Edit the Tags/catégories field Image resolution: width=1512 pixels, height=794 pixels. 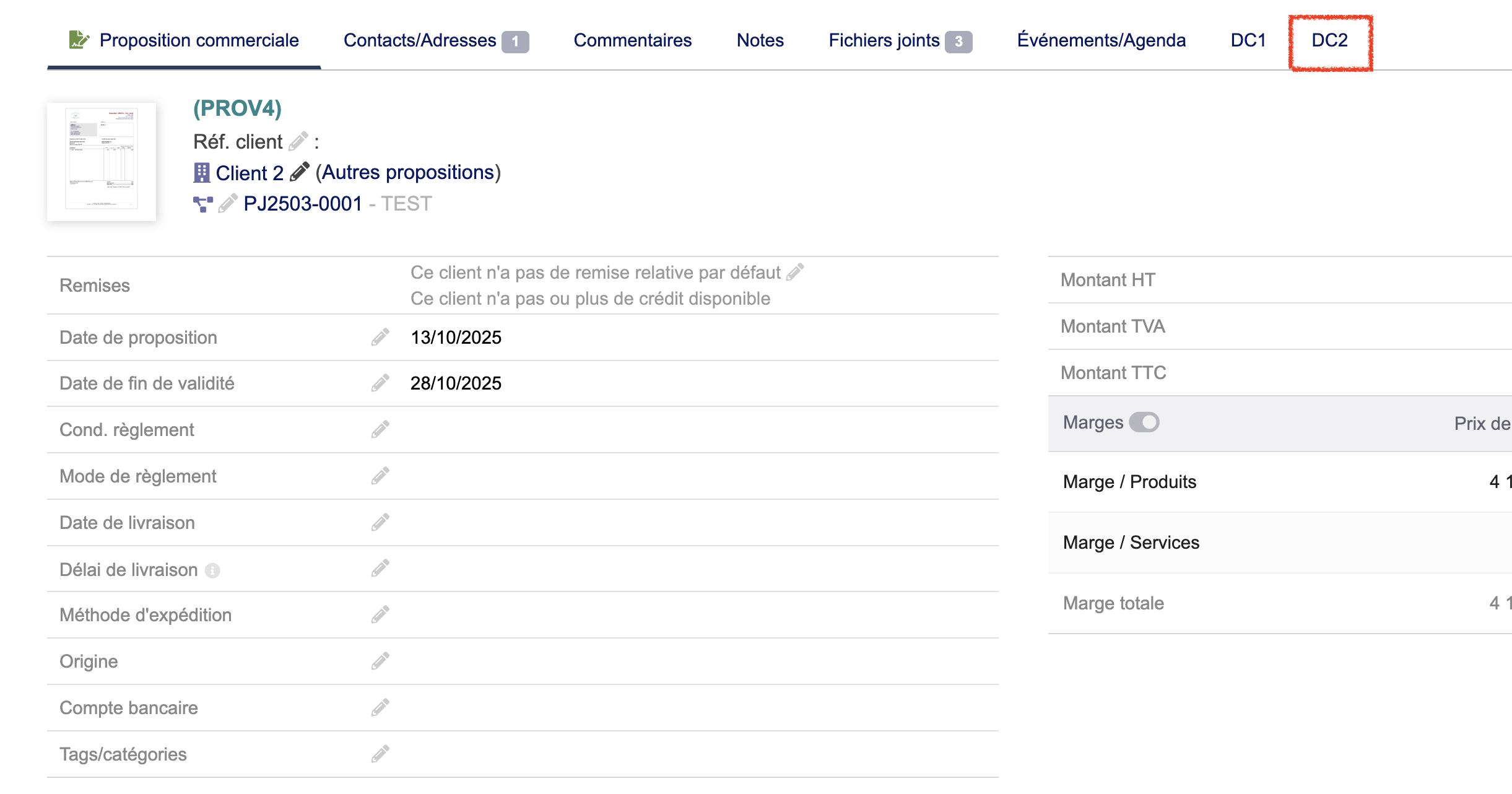(x=380, y=754)
